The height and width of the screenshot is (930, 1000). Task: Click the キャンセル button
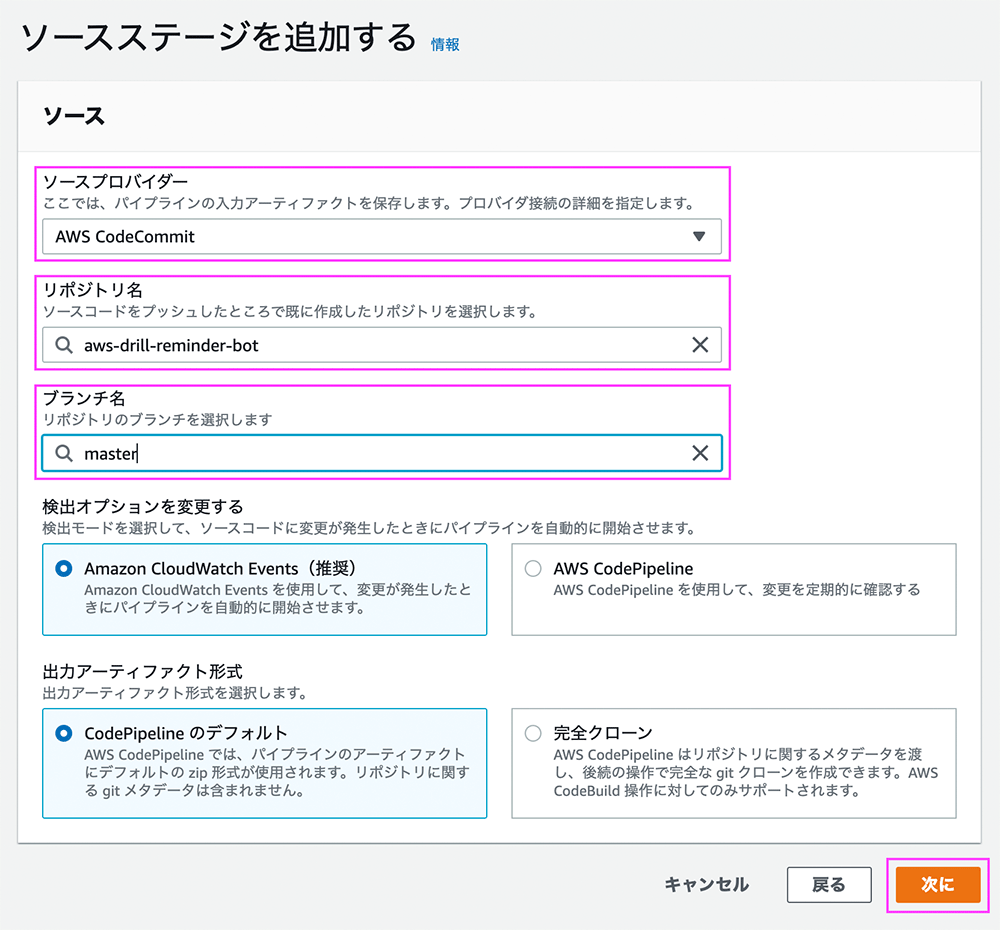pos(707,885)
